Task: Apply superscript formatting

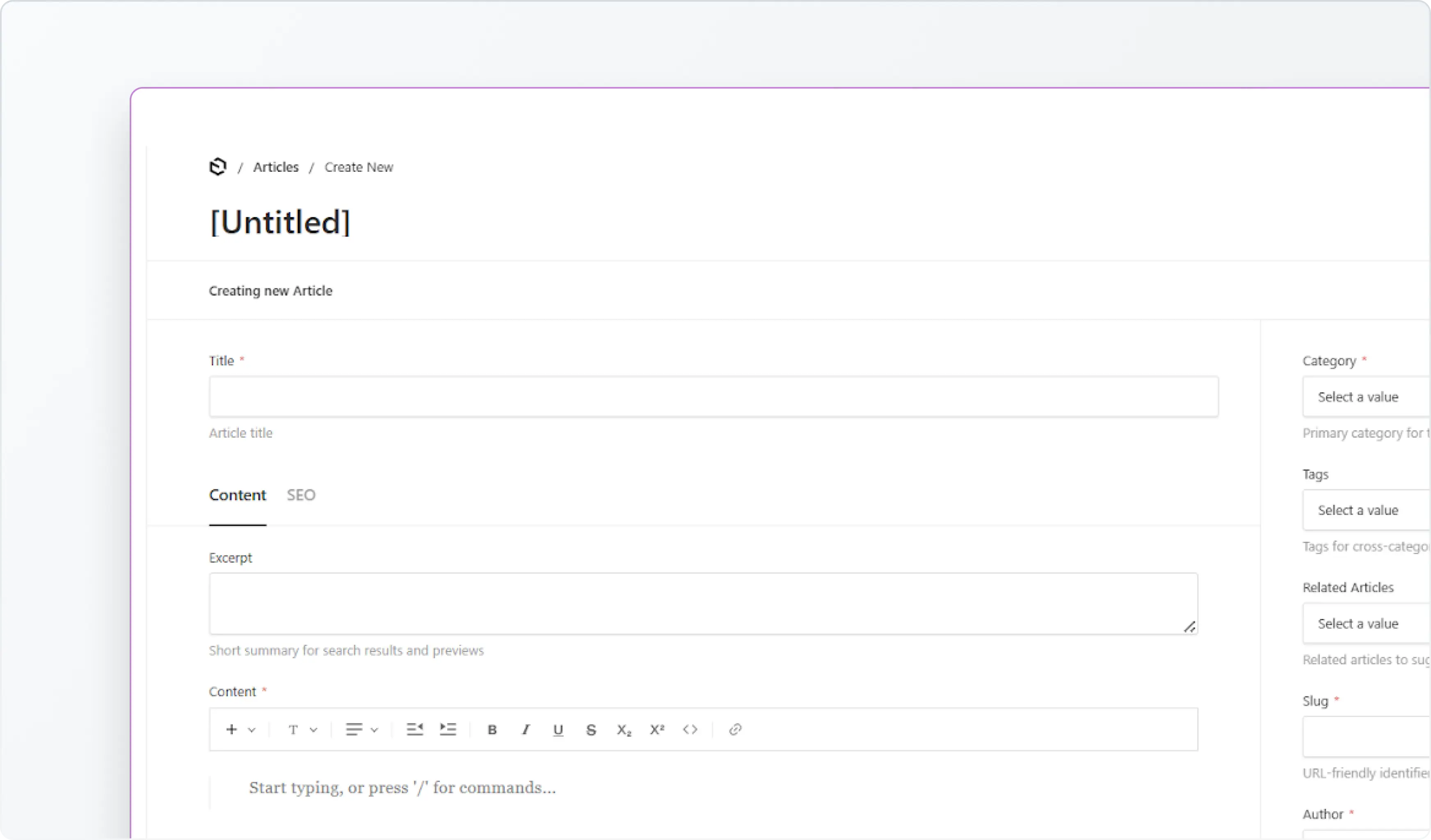Action: pyautogui.click(x=656, y=729)
